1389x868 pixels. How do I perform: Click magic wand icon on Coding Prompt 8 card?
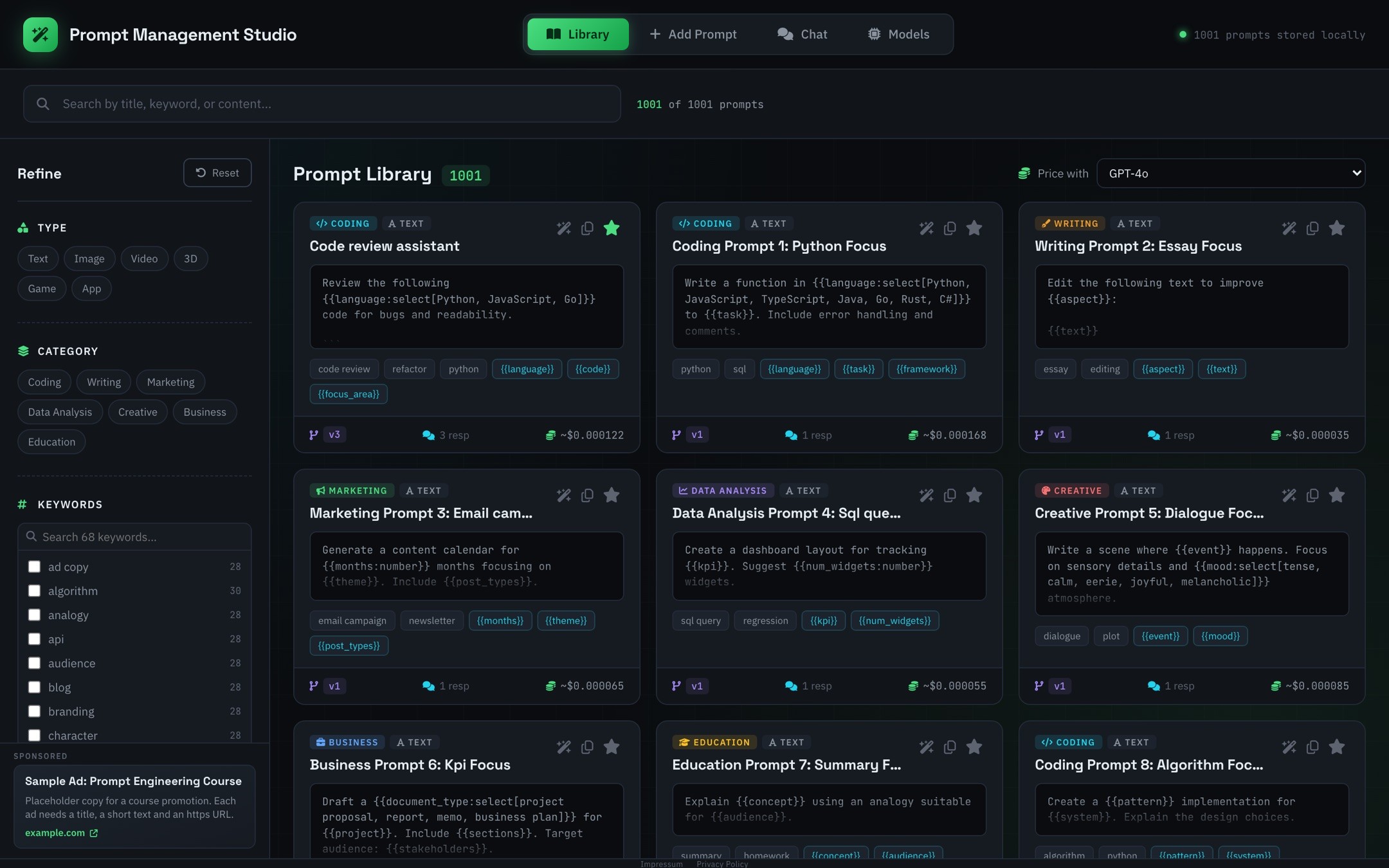pos(1289,746)
